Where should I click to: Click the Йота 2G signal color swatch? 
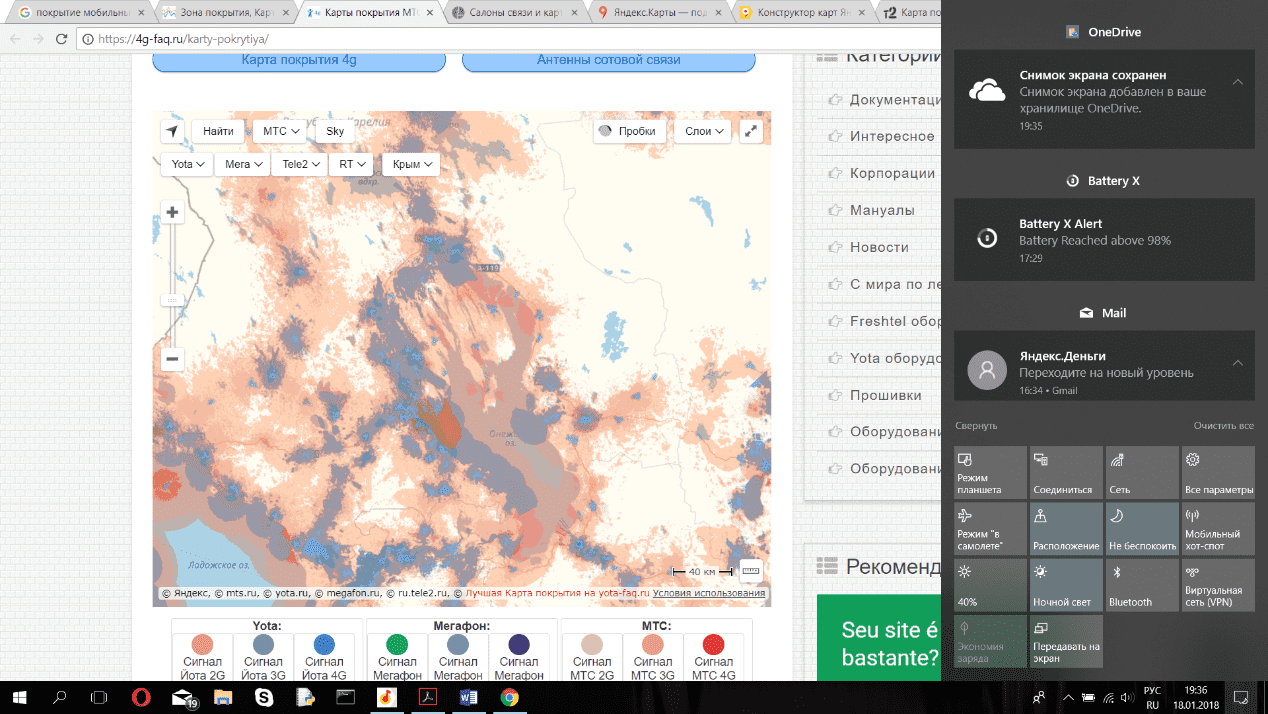(203, 644)
